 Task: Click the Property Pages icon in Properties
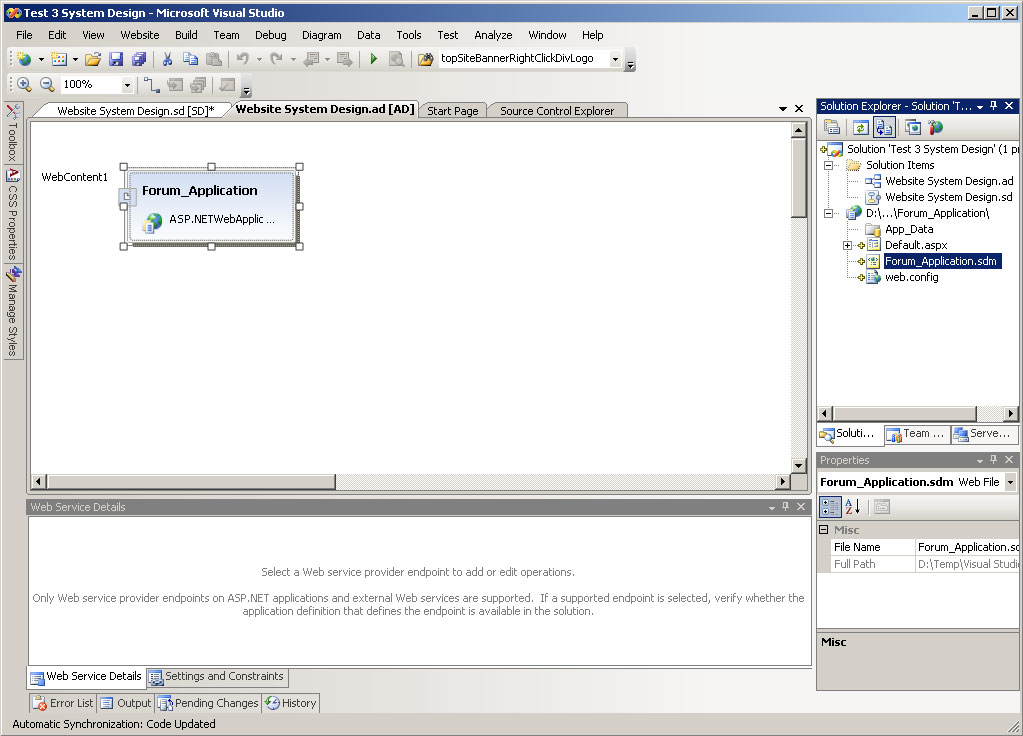tap(882, 507)
